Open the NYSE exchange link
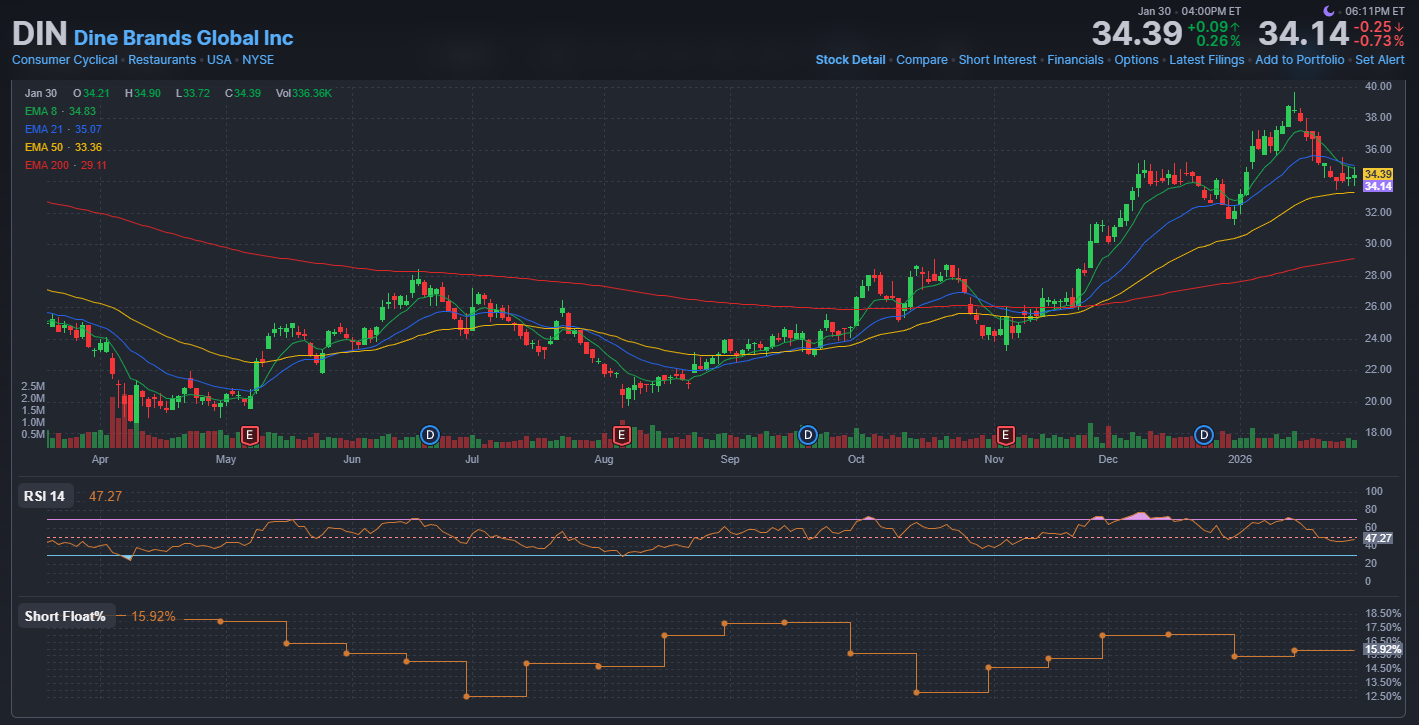Viewport: 1419px width, 725px height. (x=258, y=60)
